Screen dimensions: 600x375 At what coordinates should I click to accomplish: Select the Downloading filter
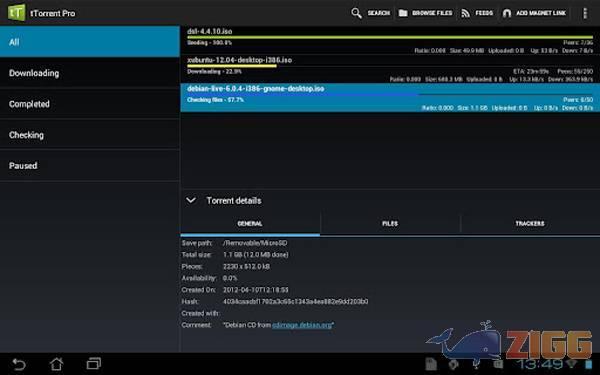pos(90,73)
